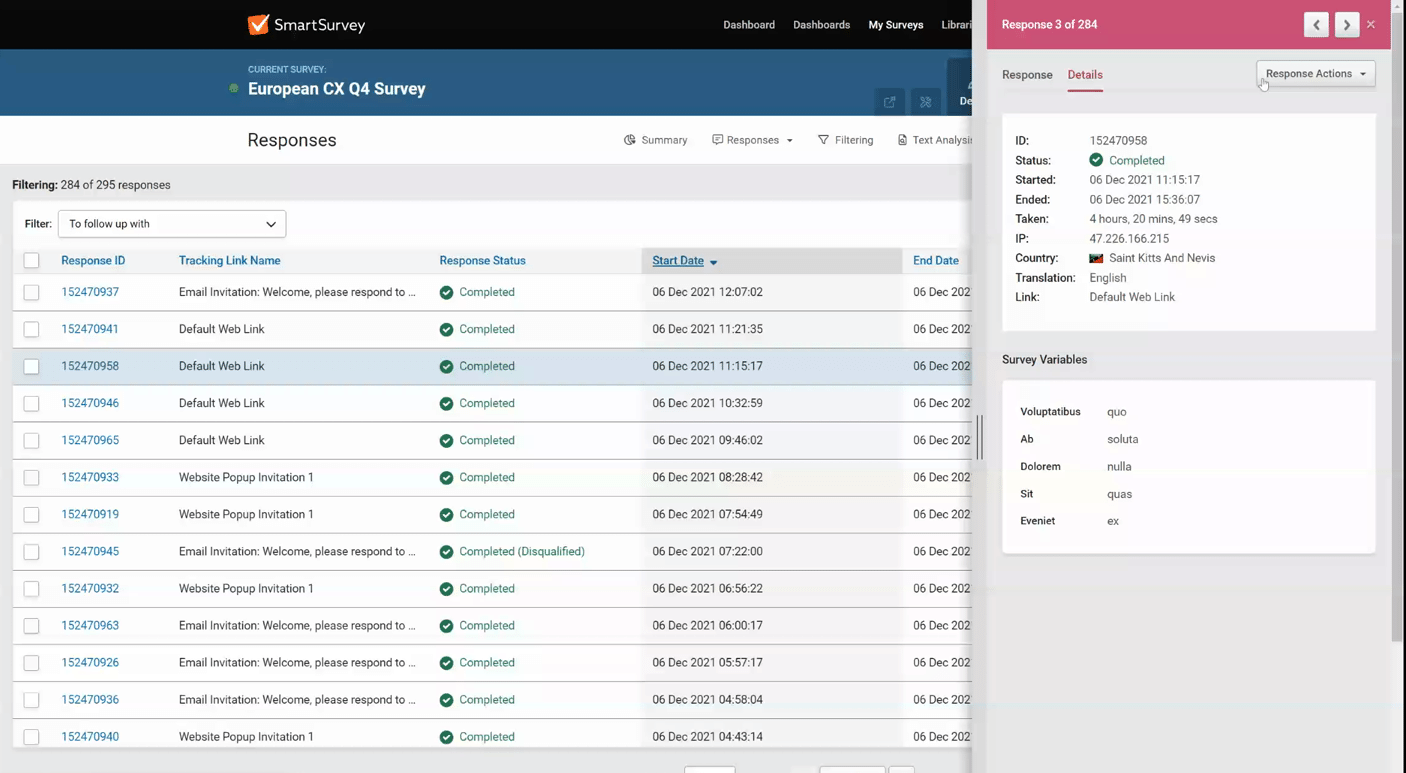Check the box for response 152470937
Viewport: 1406px width, 773px height.
click(32, 293)
